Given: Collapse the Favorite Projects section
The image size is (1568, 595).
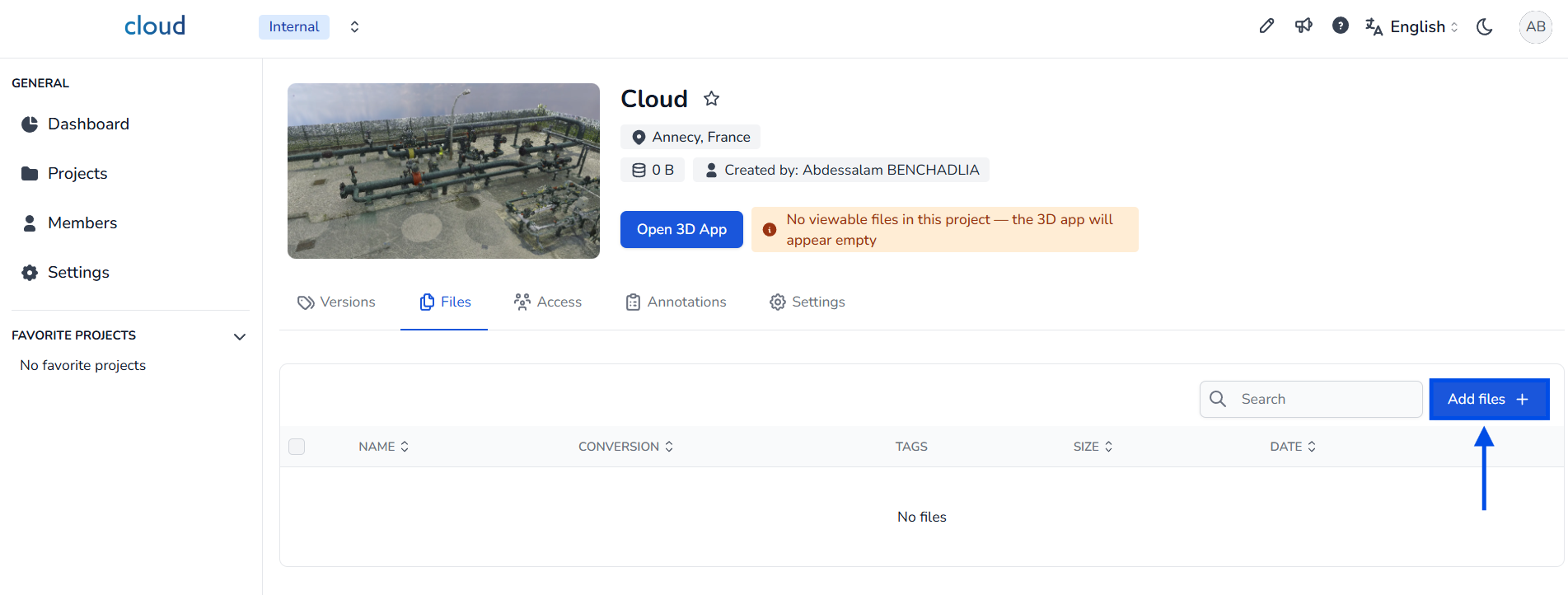Looking at the screenshot, I should click(240, 336).
